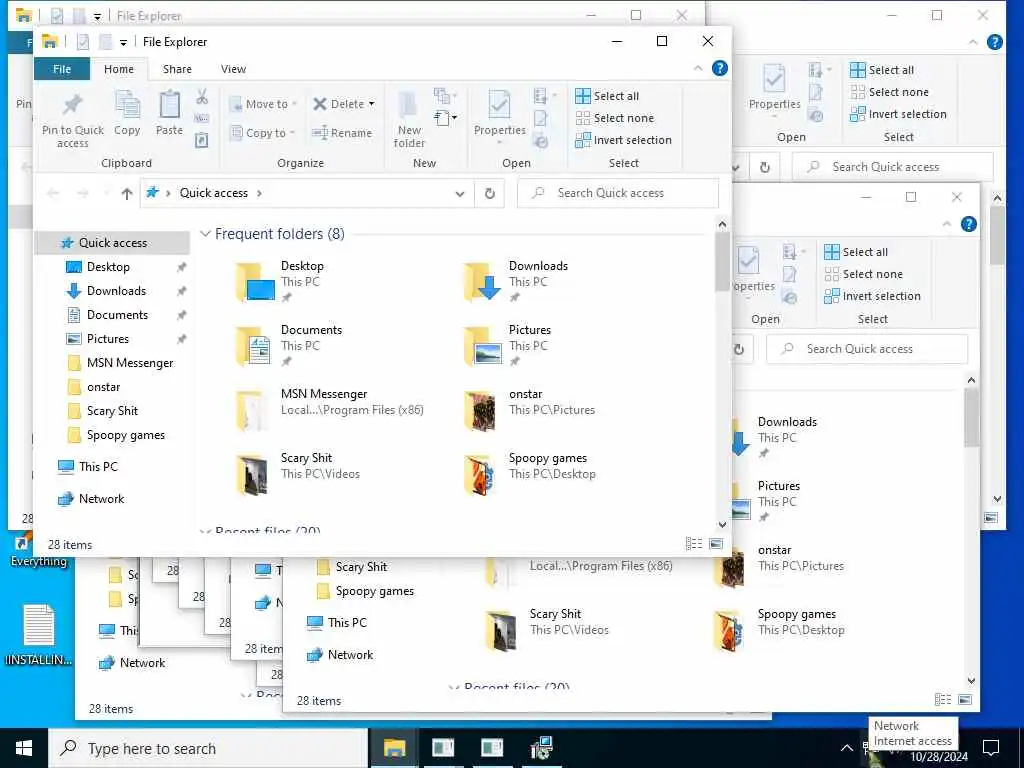
Task: Open the INSTALLIN text file on desktop
Action: click(x=39, y=635)
